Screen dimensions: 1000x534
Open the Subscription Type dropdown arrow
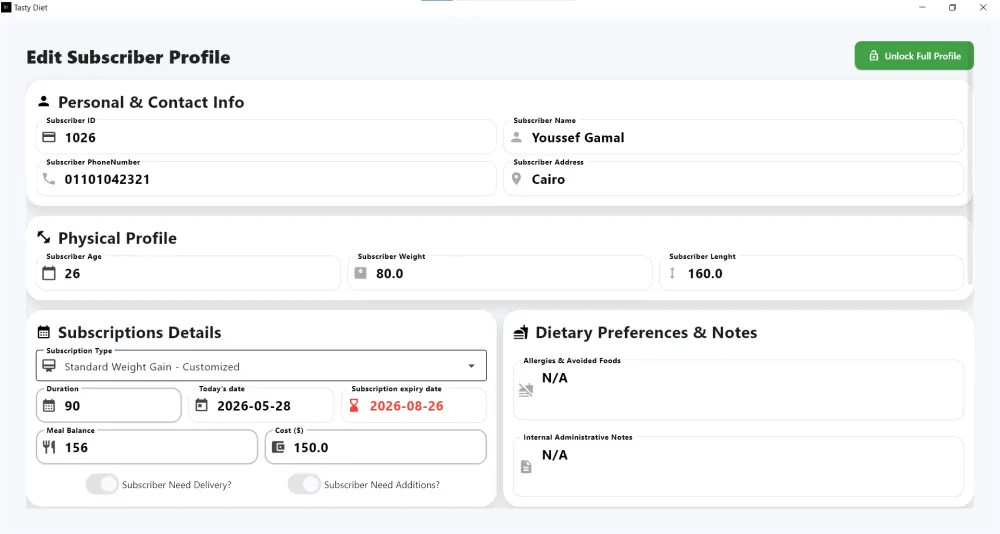click(x=471, y=366)
